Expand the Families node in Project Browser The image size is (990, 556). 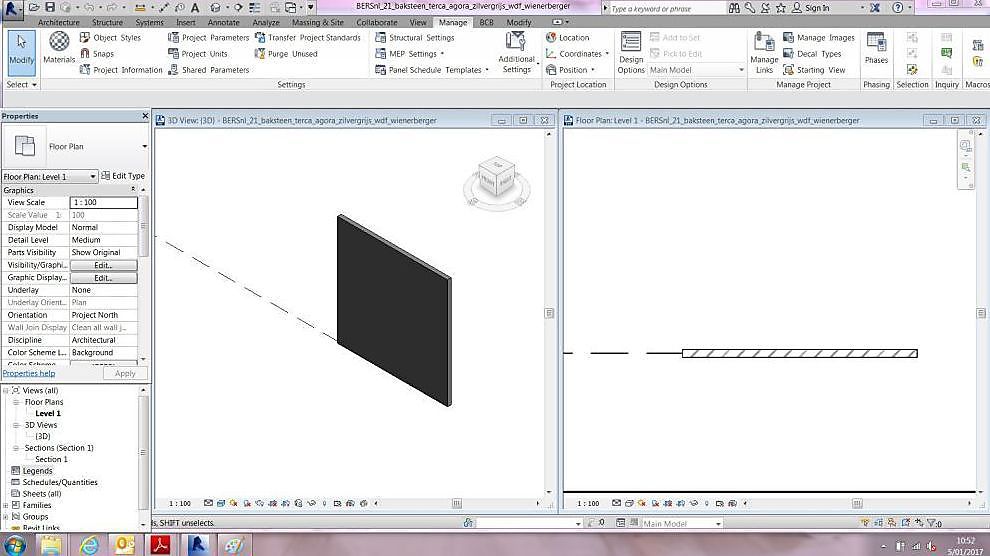[6, 505]
